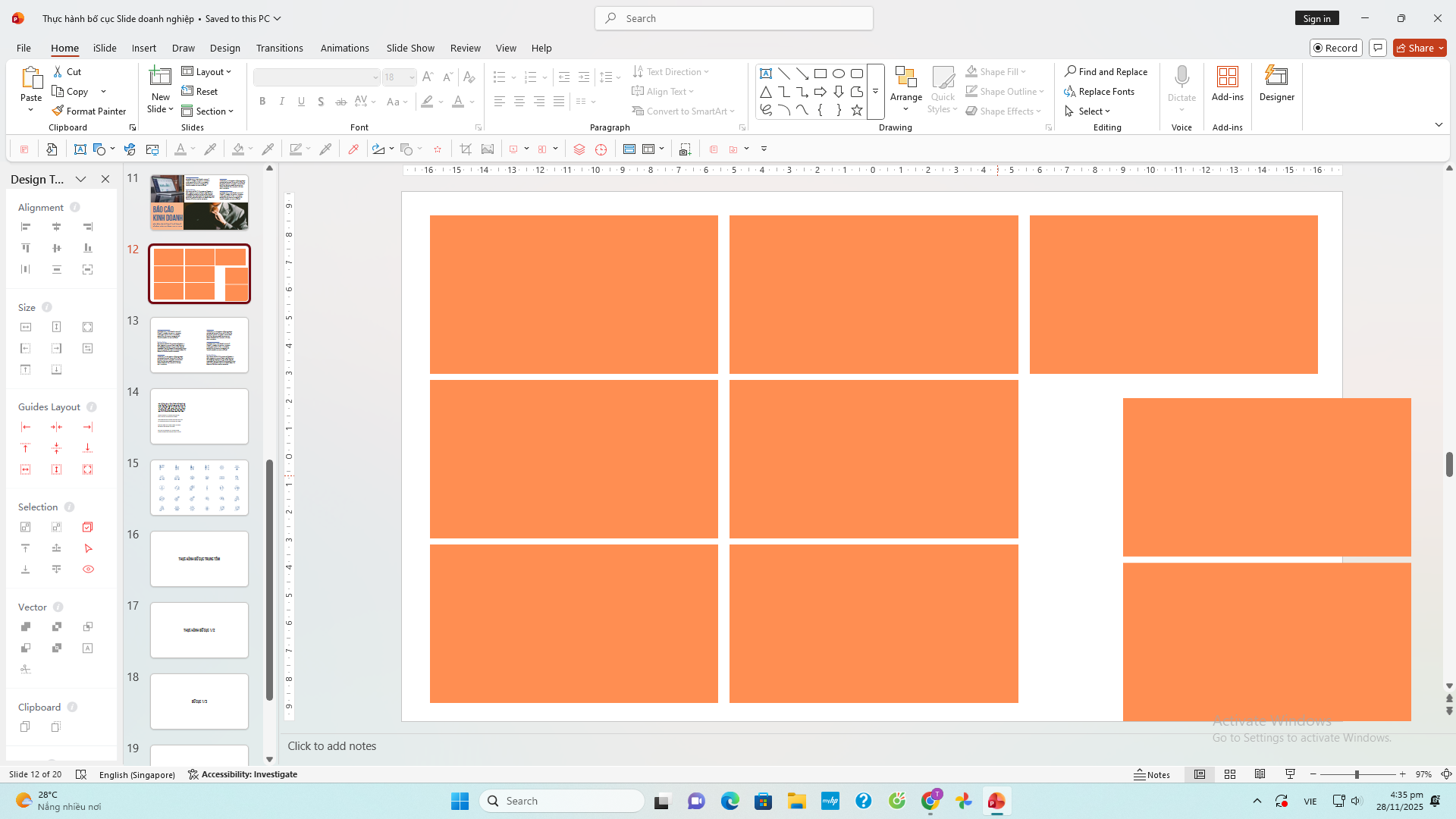This screenshot has height=819, width=1456.
Task: Toggle the Notes pane in status bar
Action: (1152, 774)
